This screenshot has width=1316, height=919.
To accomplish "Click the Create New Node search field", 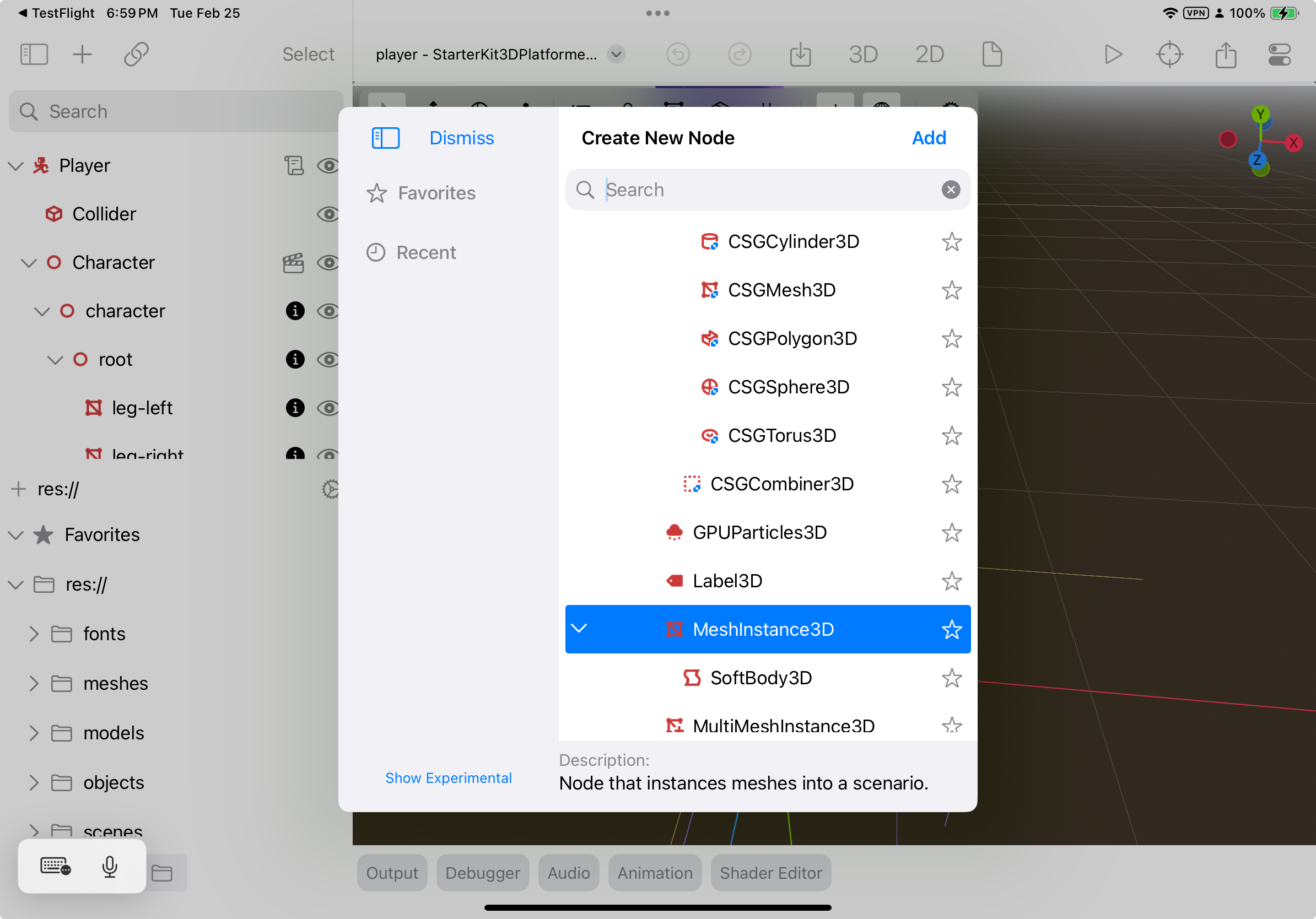I will point(768,190).
